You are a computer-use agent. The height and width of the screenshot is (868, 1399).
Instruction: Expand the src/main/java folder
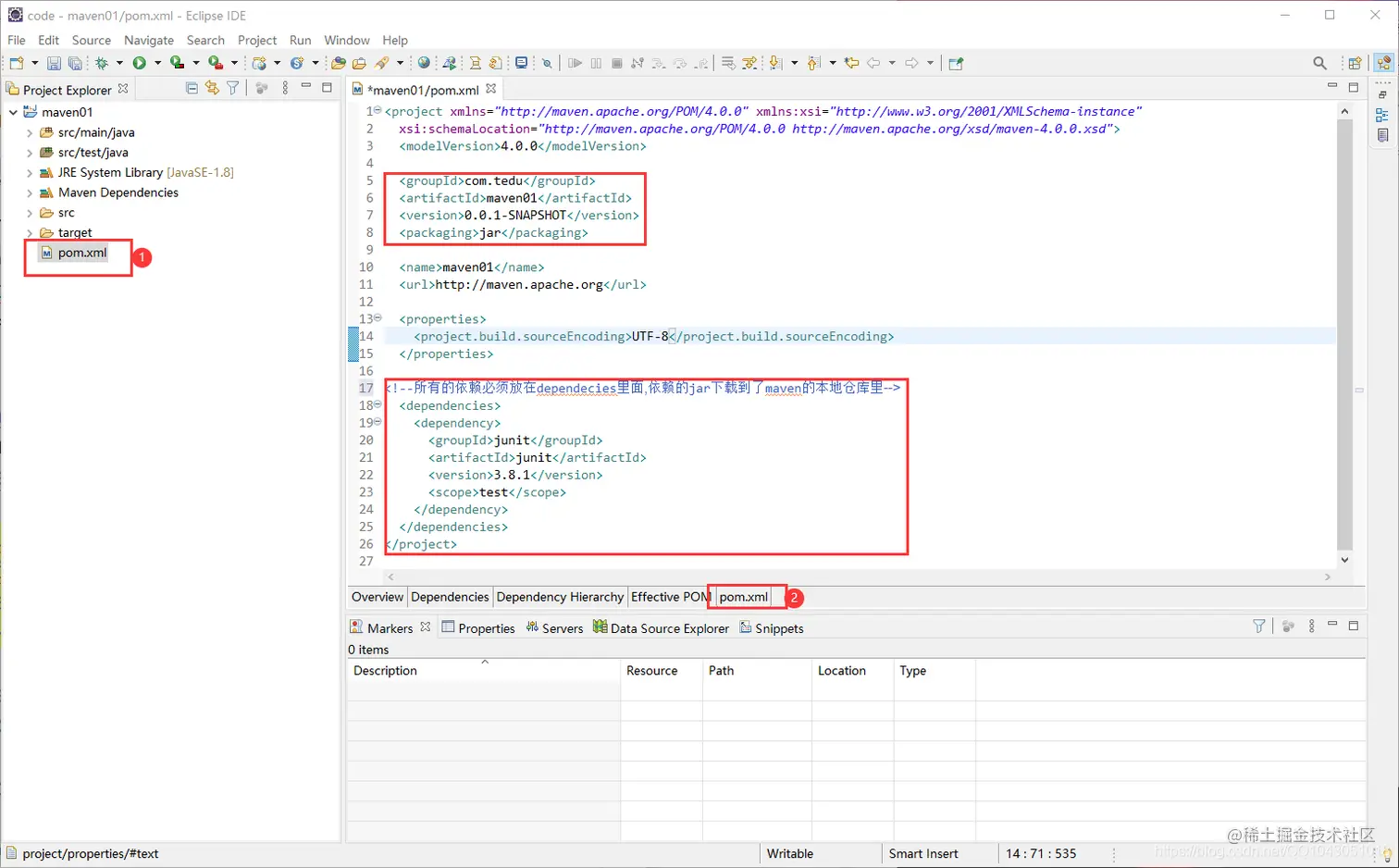click(30, 132)
